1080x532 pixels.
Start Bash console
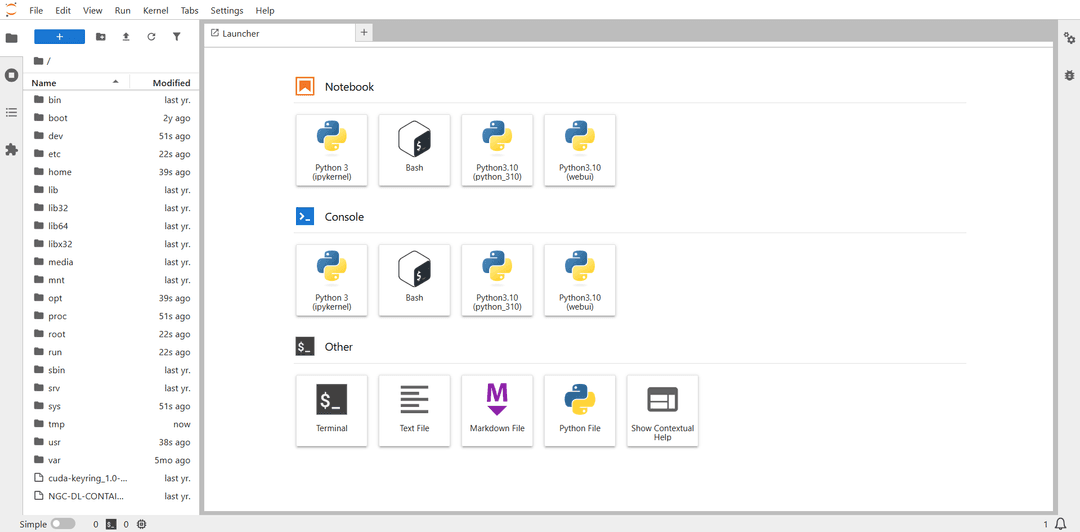(x=415, y=280)
